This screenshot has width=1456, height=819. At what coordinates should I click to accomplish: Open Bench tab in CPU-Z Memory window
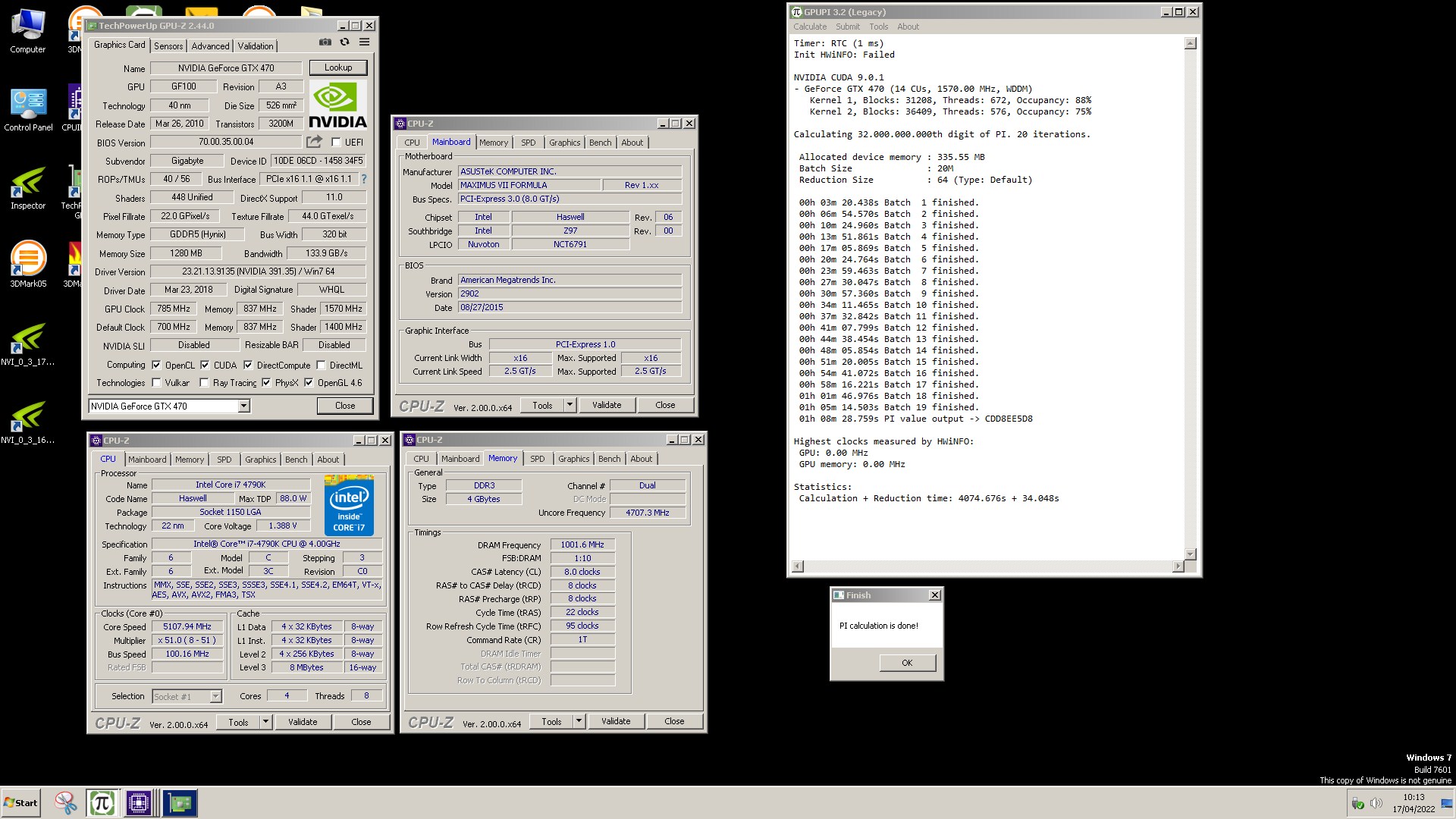609,459
